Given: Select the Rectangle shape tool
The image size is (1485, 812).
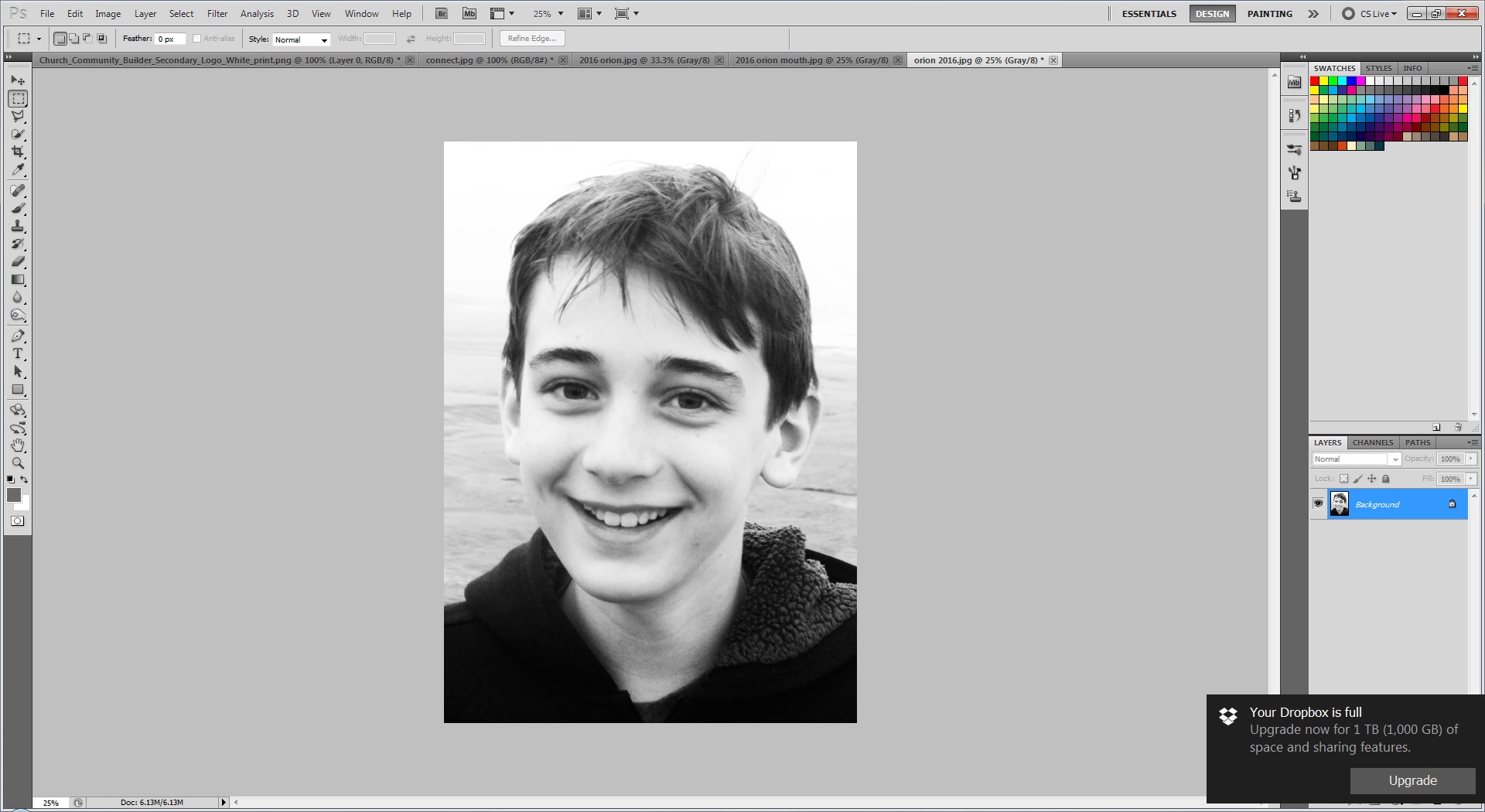Looking at the screenshot, I should pos(18,390).
